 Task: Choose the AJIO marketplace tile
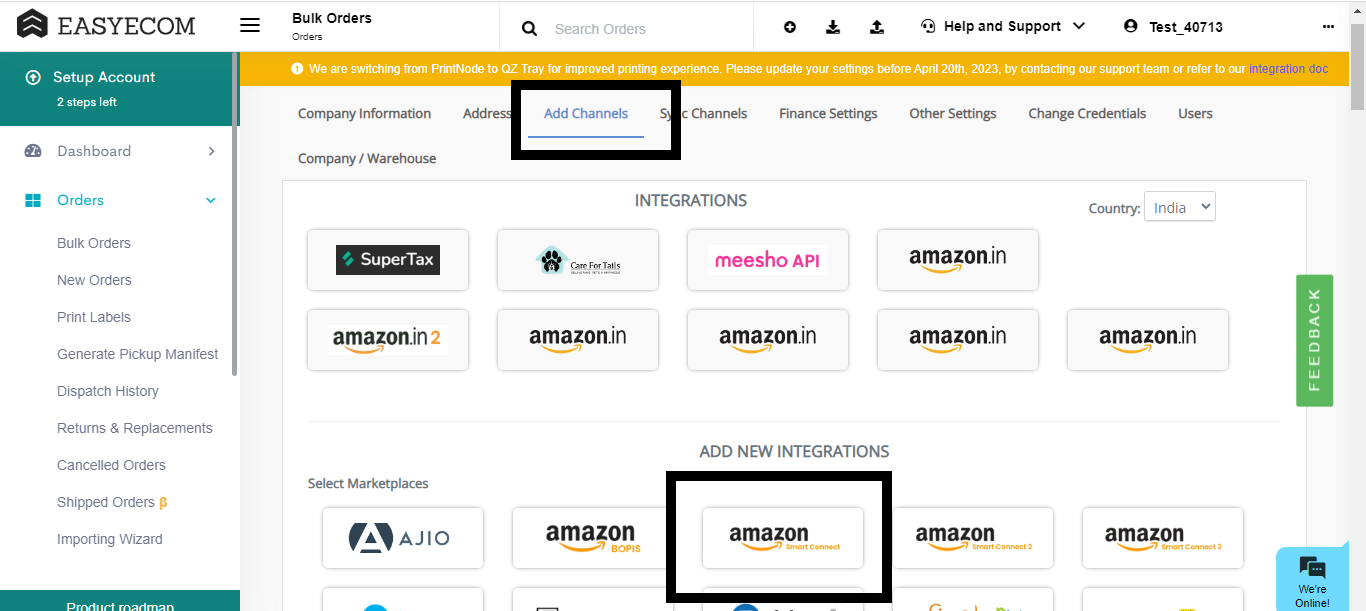(403, 538)
